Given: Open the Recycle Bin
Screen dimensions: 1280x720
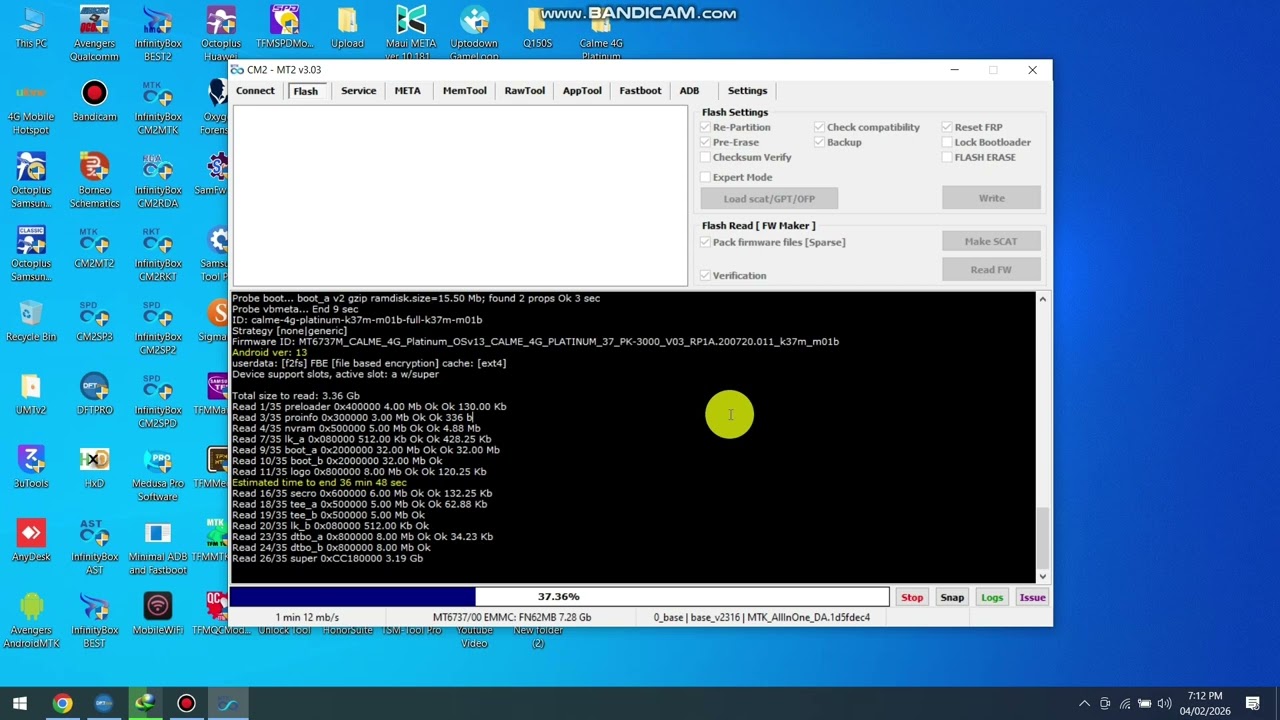Looking at the screenshot, I should pos(31,321).
